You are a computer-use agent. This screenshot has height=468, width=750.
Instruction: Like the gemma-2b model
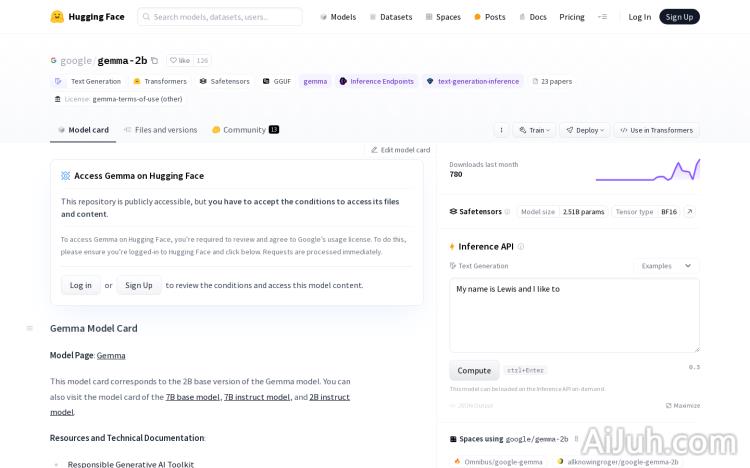(x=179, y=61)
